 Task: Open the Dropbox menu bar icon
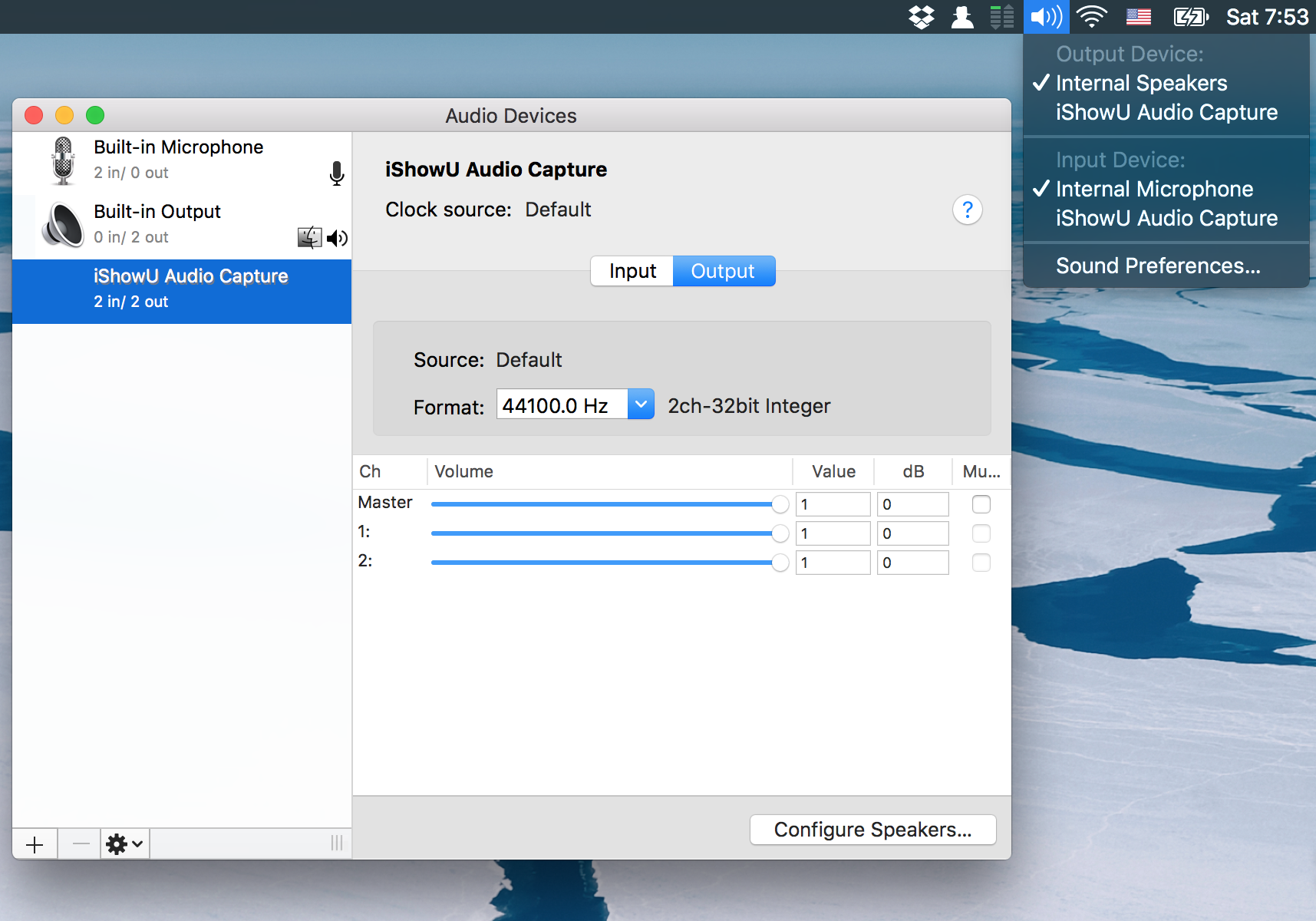921,17
